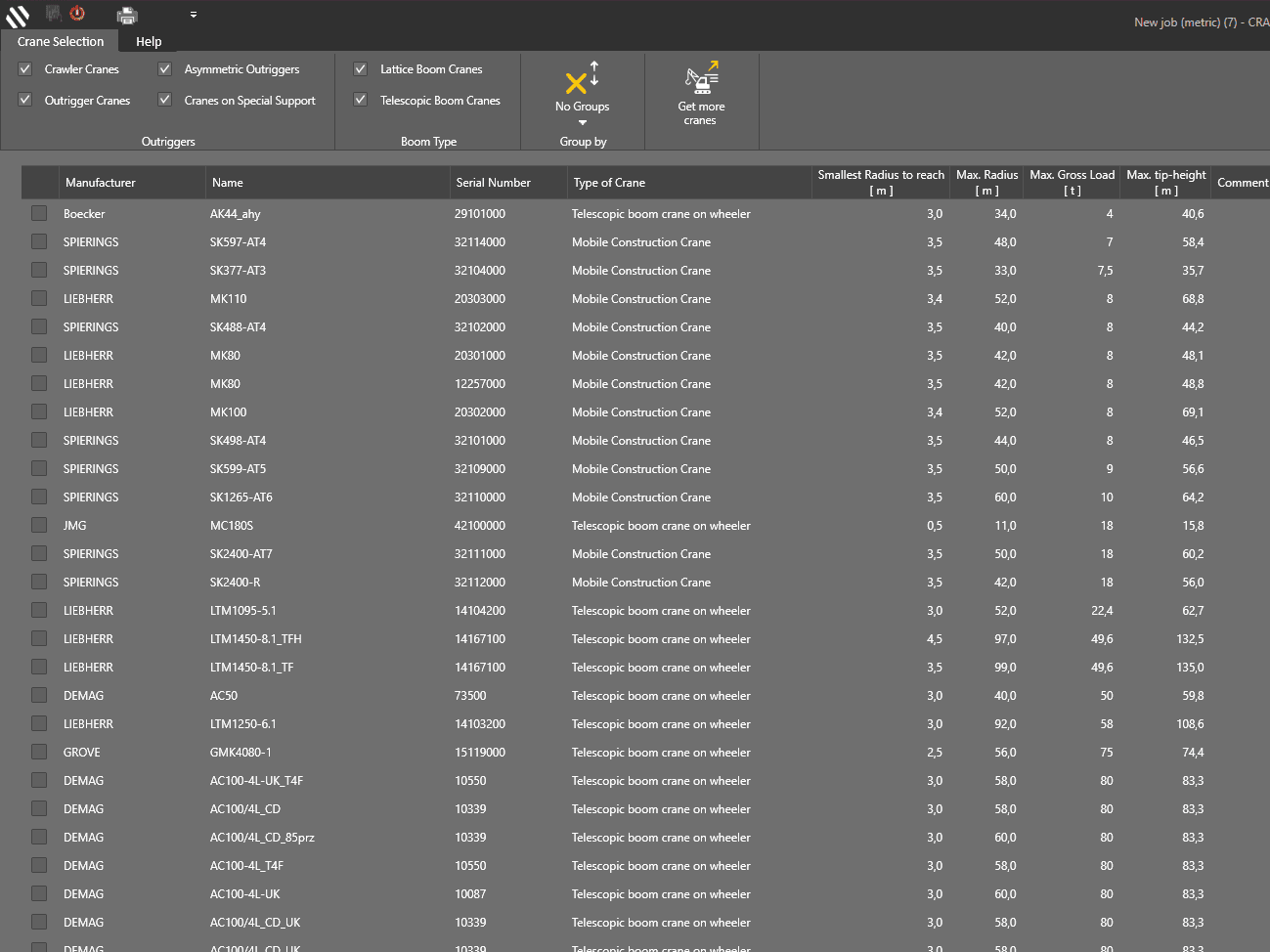This screenshot has width=1270, height=952.
Task: Sort by Max. tip-height column header
Action: (1165, 183)
